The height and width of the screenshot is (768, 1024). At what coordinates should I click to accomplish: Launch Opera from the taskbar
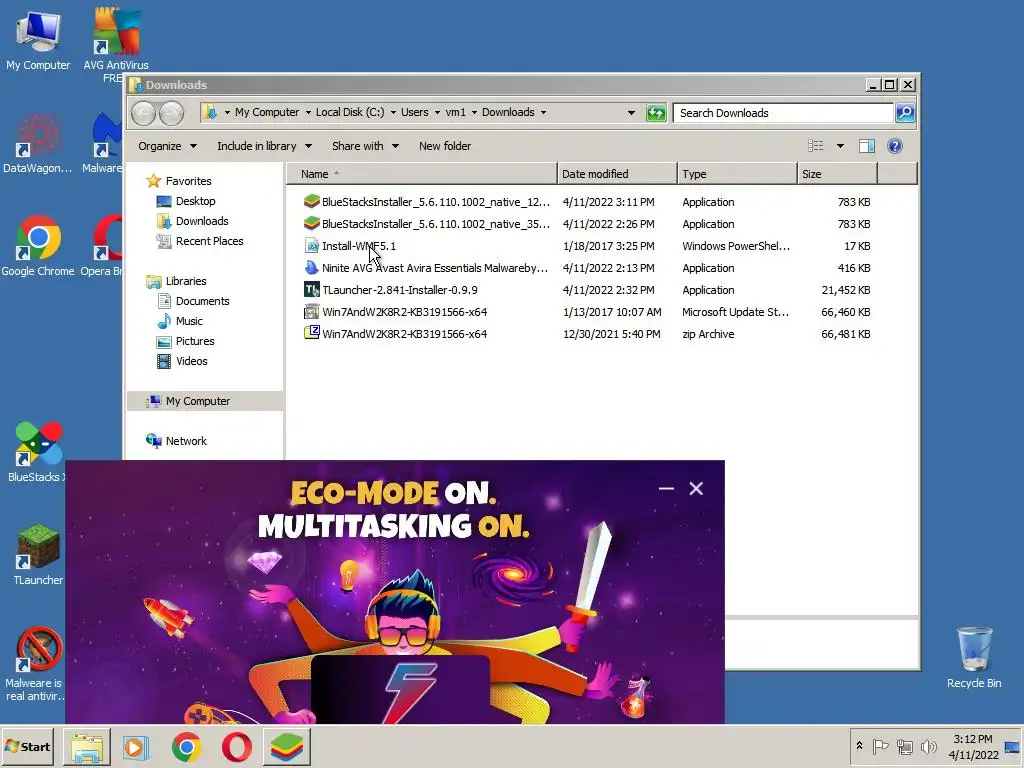click(236, 747)
